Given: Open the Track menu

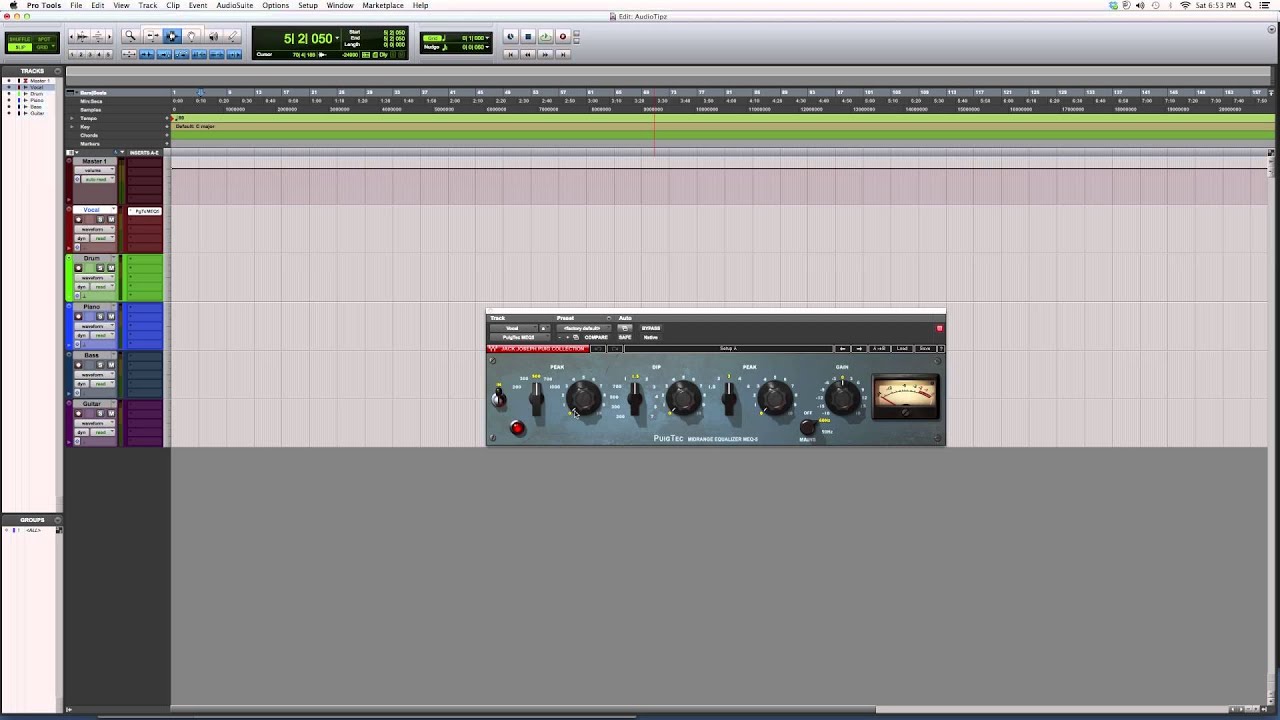Looking at the screenshot, I should click(x=148, y=5).
